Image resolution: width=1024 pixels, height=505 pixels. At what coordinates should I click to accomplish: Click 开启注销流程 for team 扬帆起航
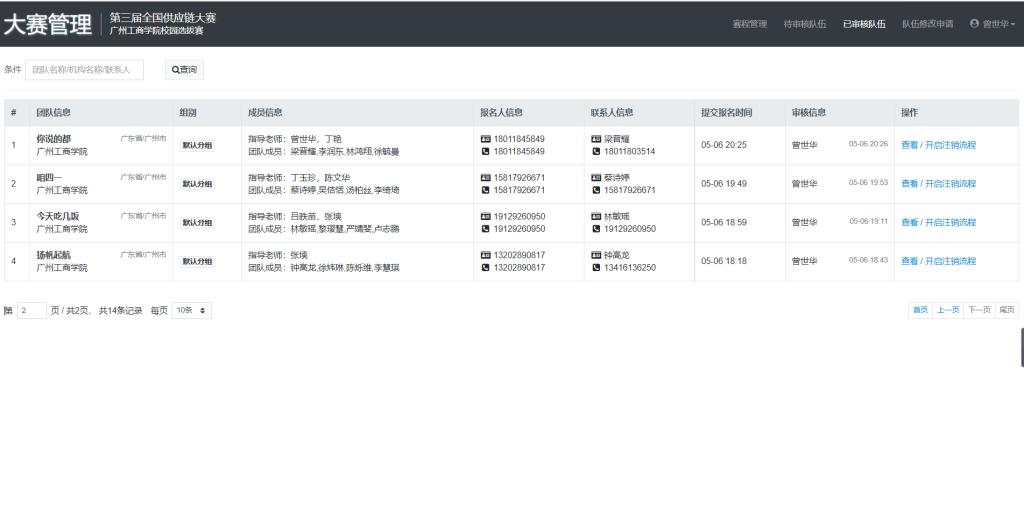pyautogui.click(x=950, y=261)
